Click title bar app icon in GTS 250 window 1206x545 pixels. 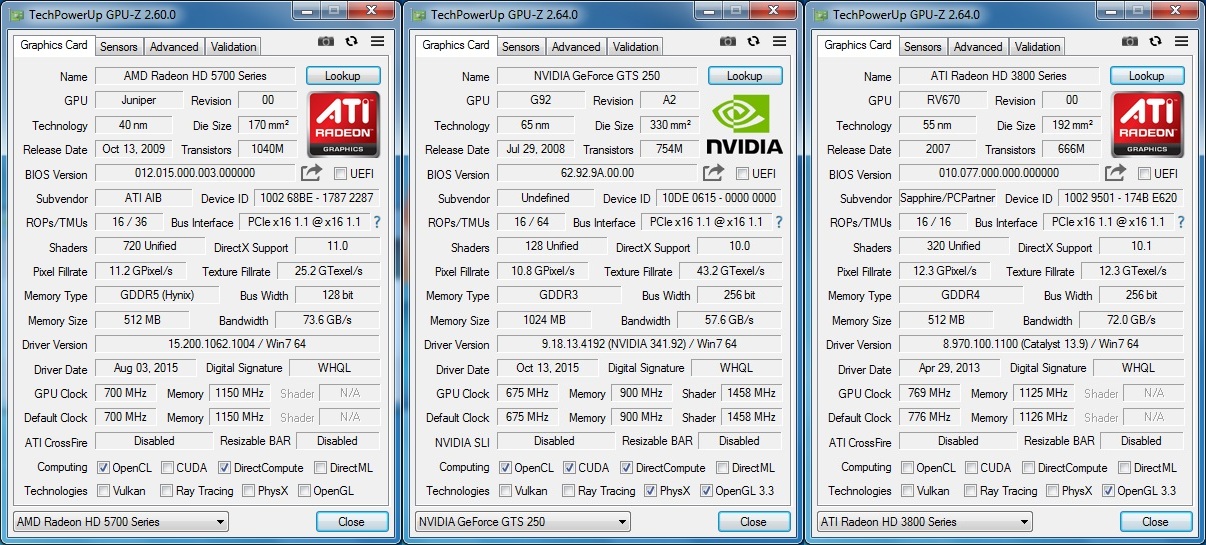pyautogui.click(x=417, y=15)
